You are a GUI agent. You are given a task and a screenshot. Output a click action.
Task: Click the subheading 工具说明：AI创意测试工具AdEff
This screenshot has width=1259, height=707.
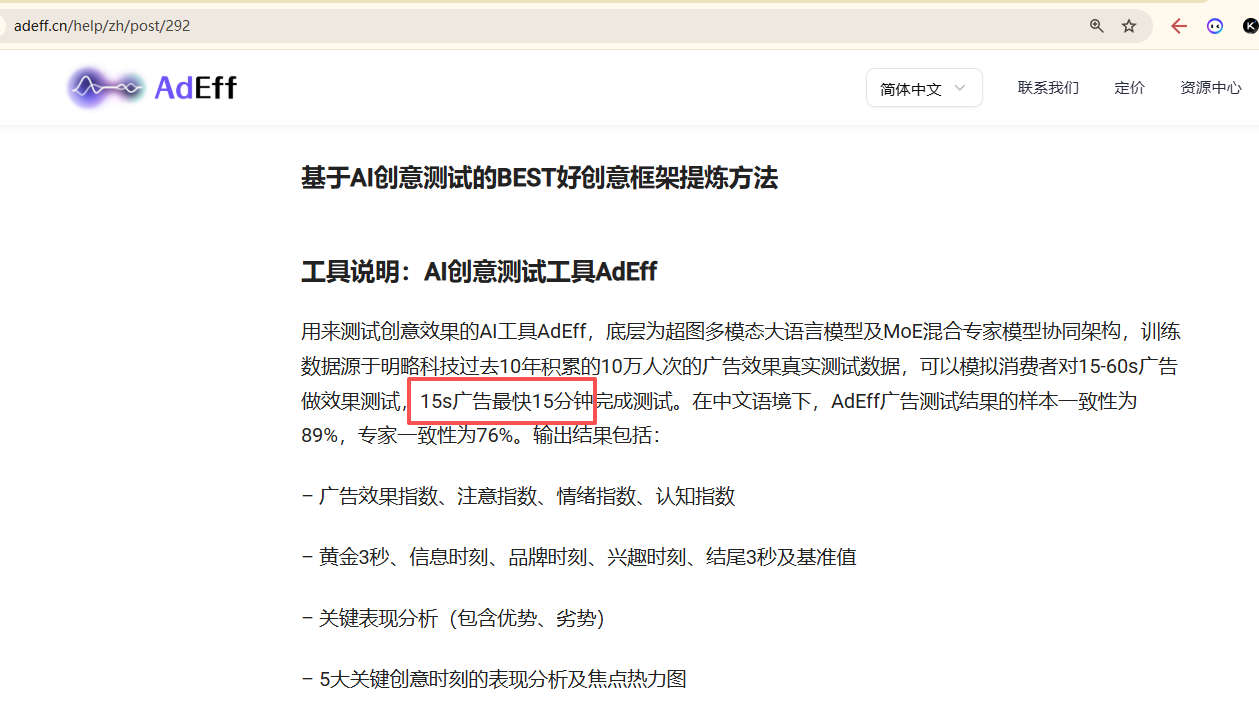tap(479, 272)
